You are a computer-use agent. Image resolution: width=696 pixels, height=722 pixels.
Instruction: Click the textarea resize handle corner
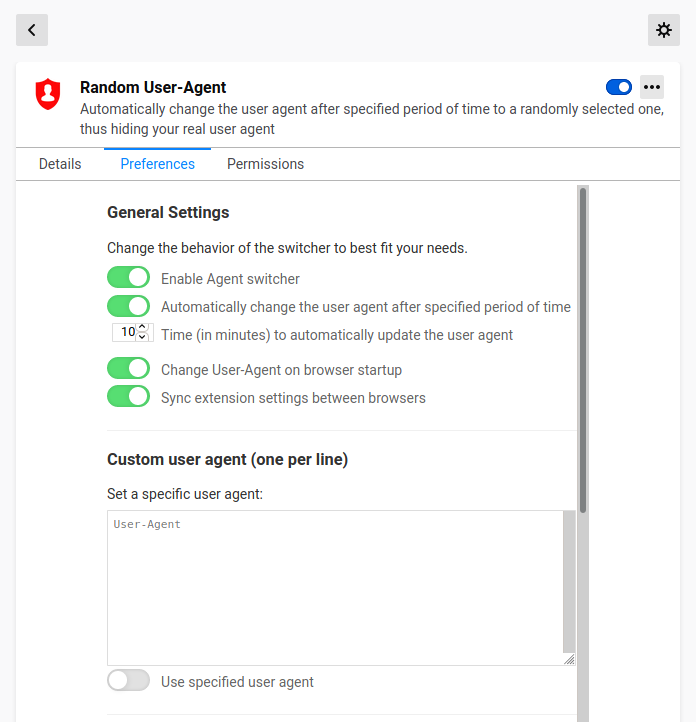[569, 659]
